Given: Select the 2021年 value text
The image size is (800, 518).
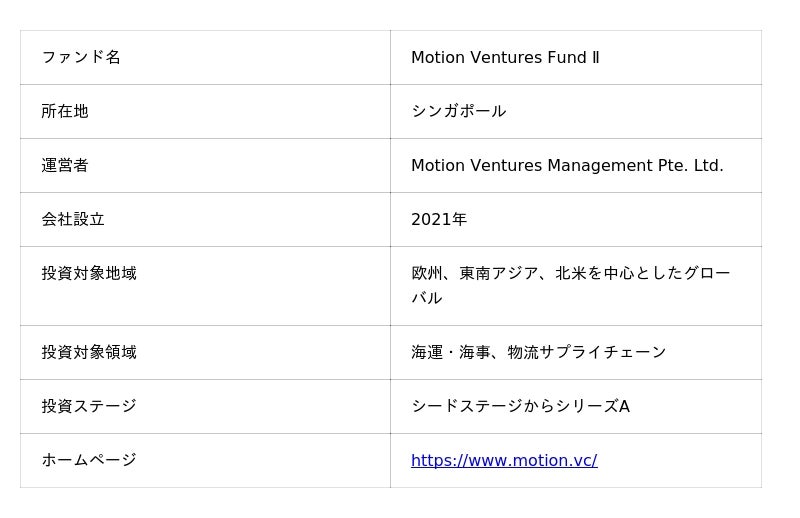Looking at the screenshot, I should (439, 219).
